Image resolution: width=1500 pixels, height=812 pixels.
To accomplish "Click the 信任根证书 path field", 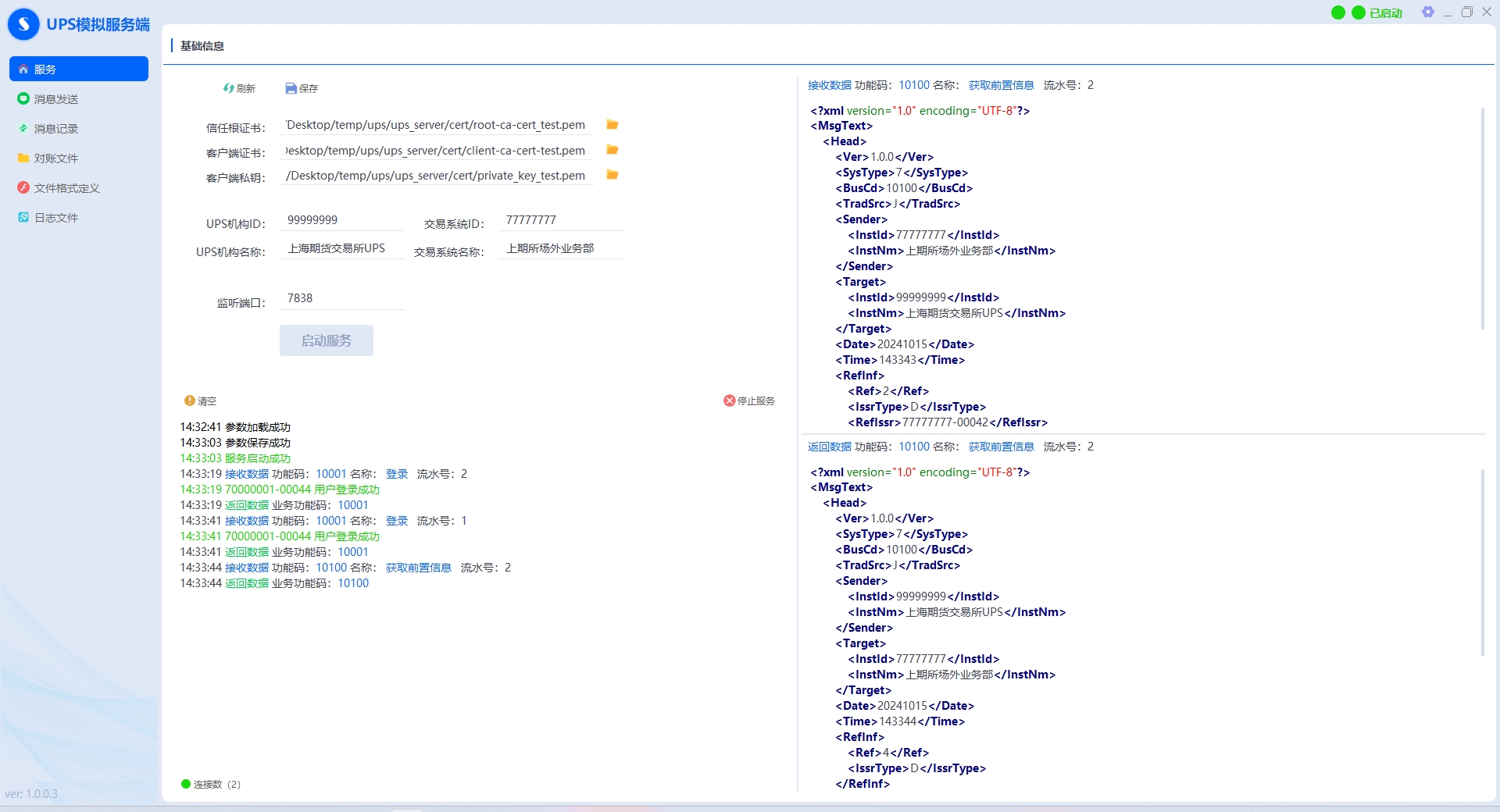I will point(437,125).
